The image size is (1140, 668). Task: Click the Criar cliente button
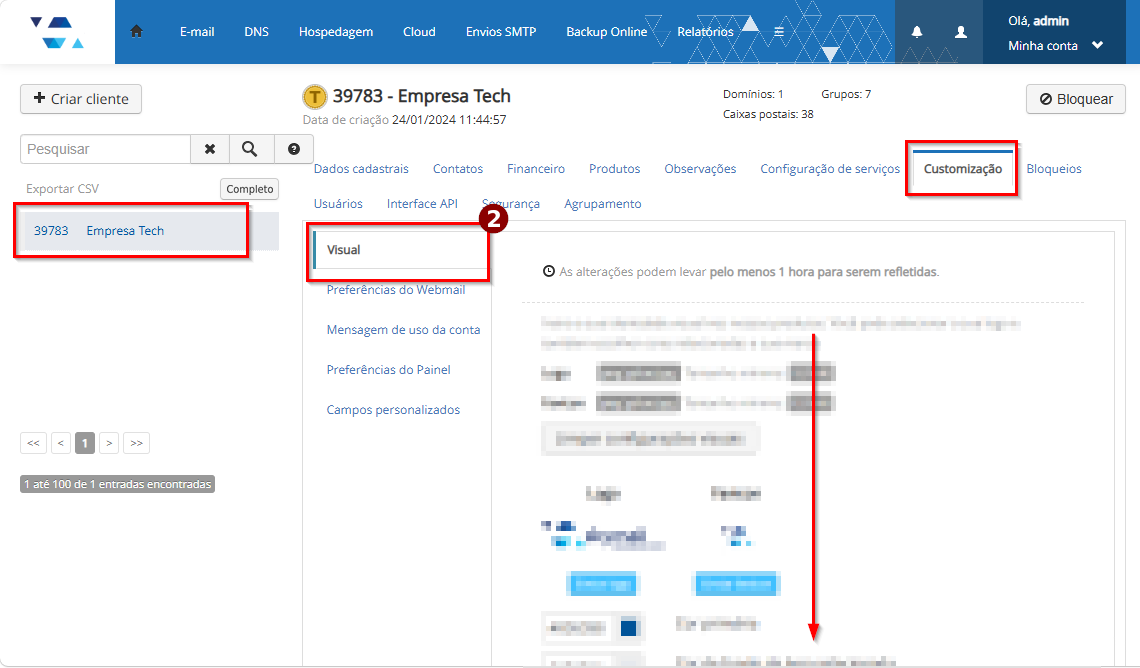coord(81,99)
